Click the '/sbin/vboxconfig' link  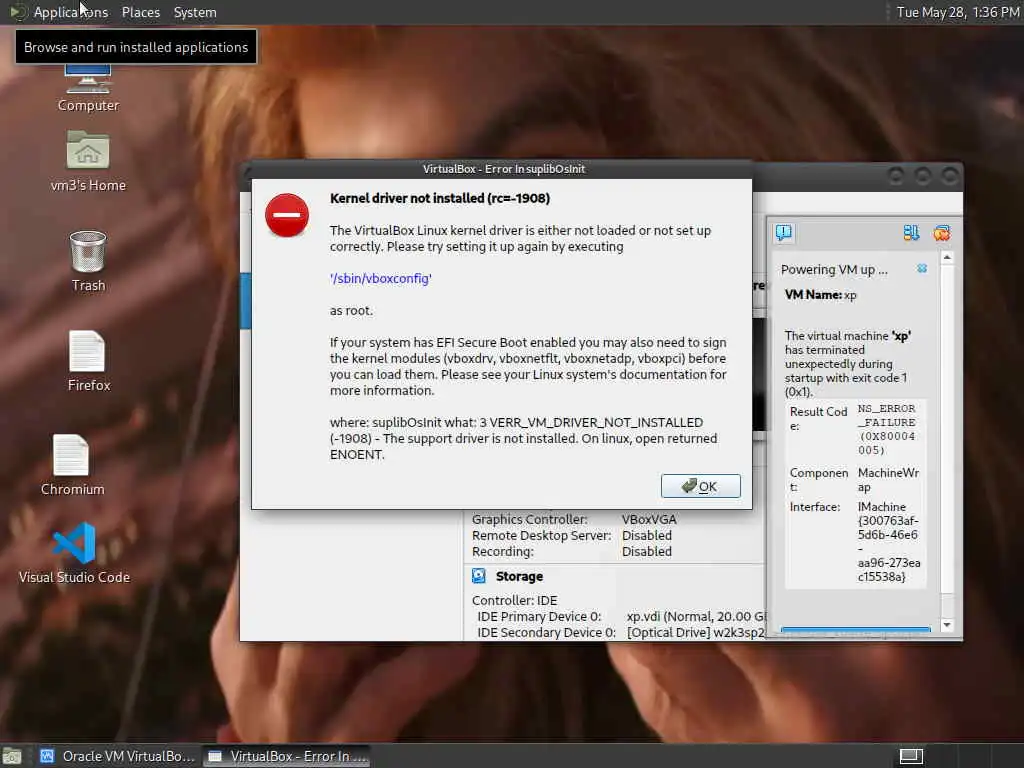pyautogui.click(x=381, y=279)
